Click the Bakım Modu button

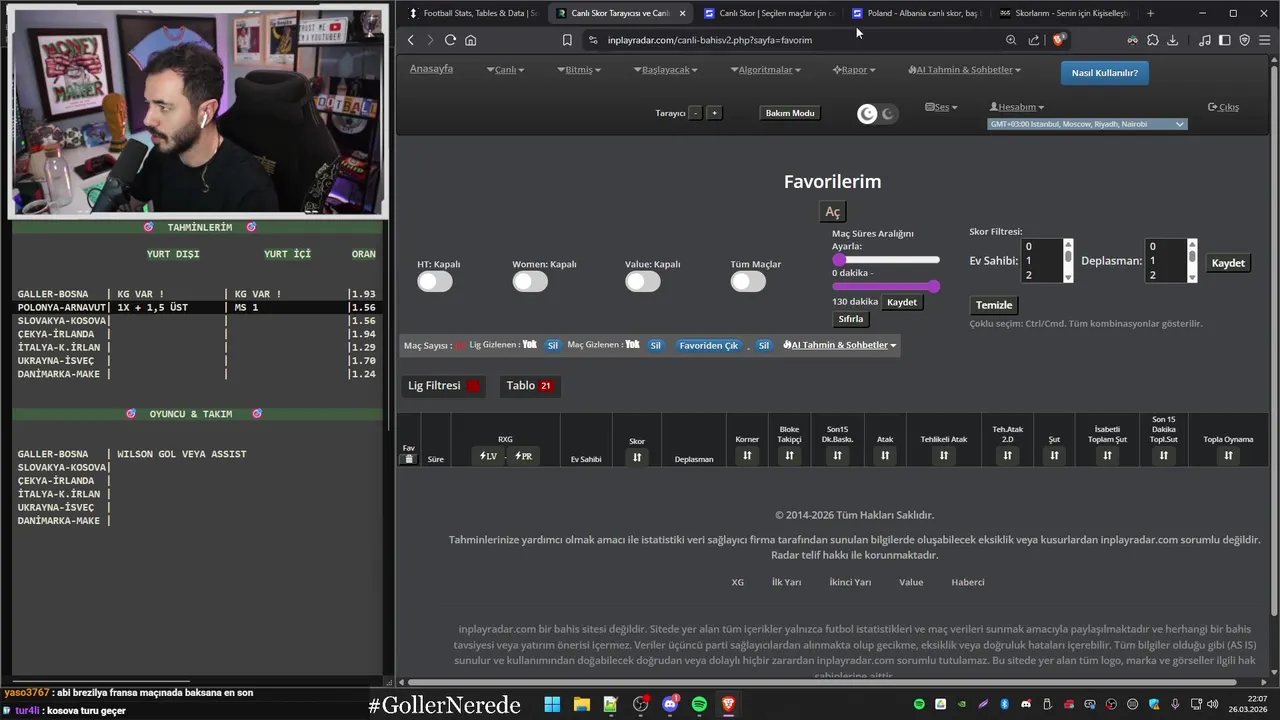(x=790, y=113)
